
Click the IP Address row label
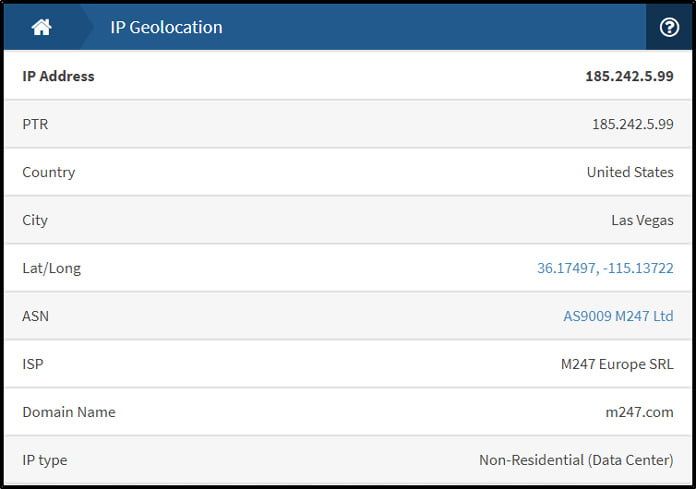click(x=58, y=76)
